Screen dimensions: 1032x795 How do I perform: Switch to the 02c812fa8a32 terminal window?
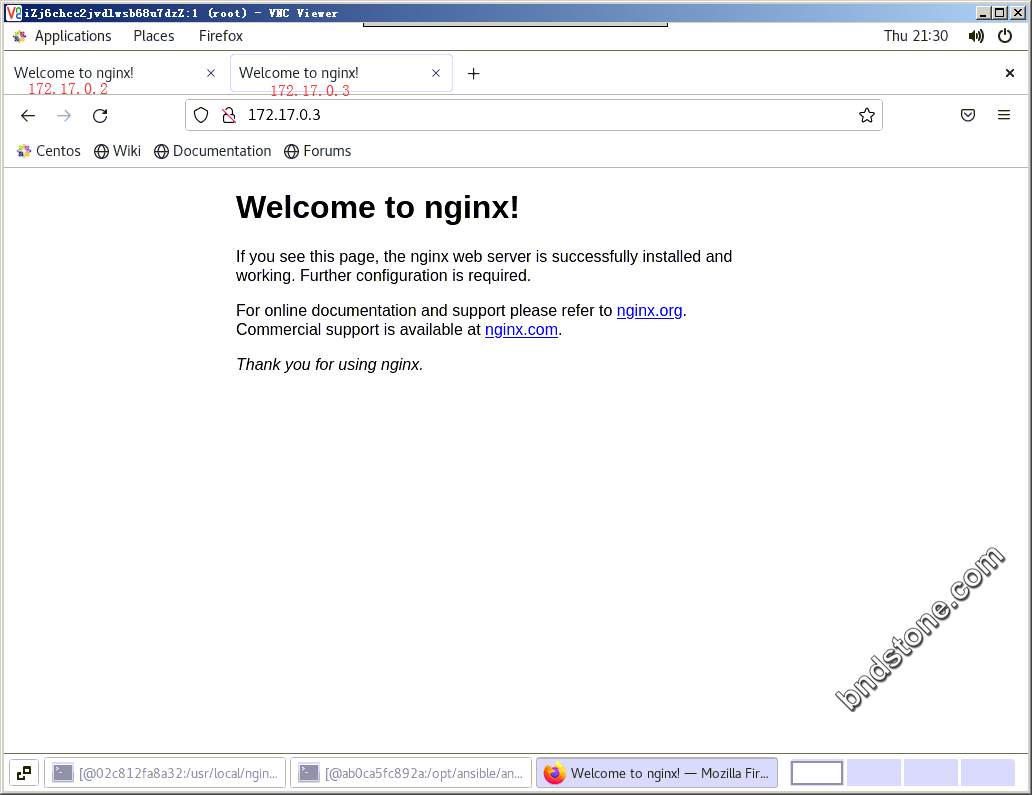165,773
